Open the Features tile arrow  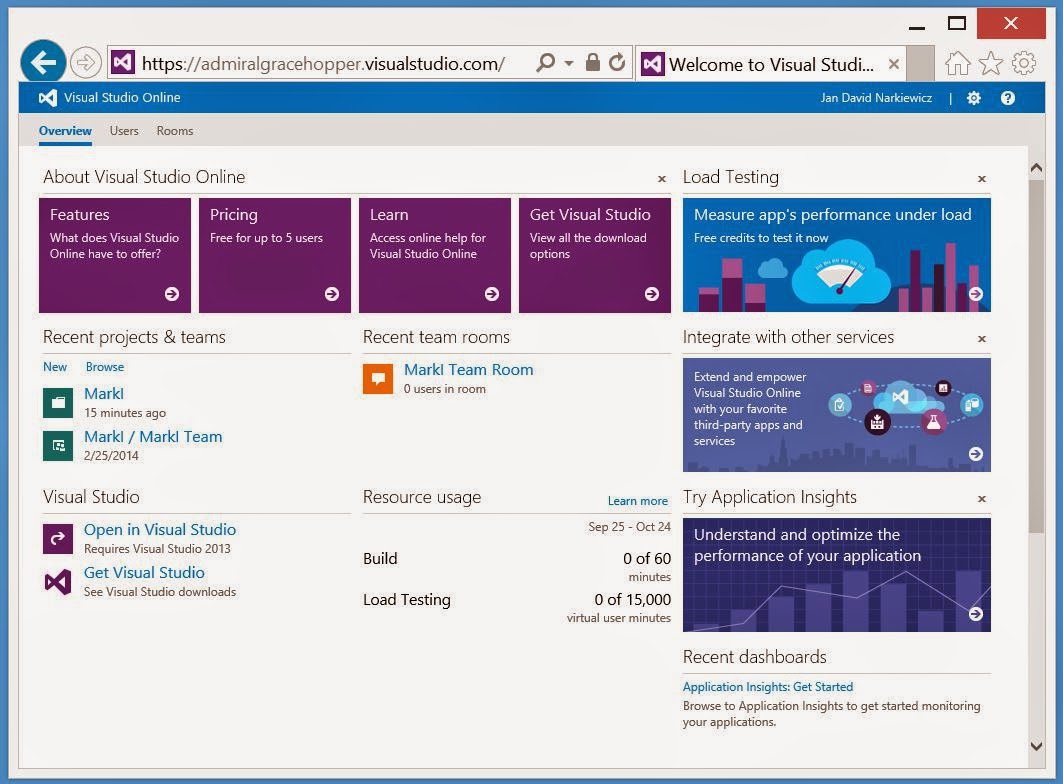[172, 294]
